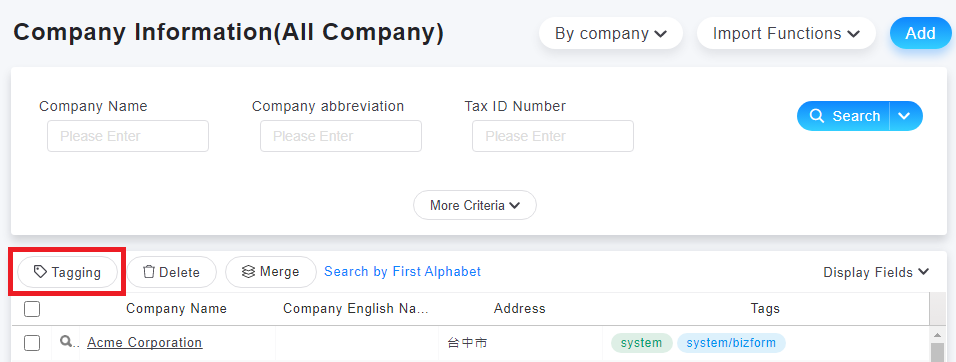Open the Search button's arrow dropdown
This screenshot has height=362, width=956.
tap(905, 116)
